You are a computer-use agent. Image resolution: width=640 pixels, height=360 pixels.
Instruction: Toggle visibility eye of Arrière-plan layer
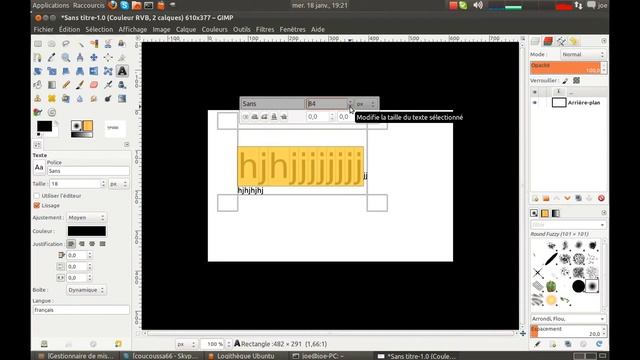[x=535, y=102]
